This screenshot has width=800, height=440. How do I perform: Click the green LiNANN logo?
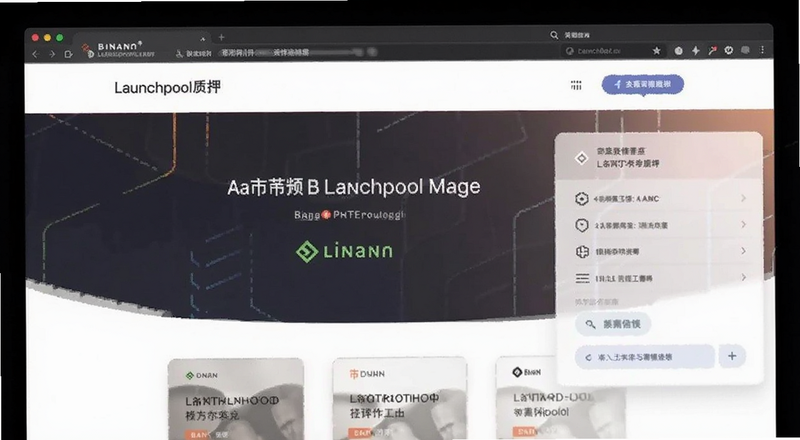344,251
